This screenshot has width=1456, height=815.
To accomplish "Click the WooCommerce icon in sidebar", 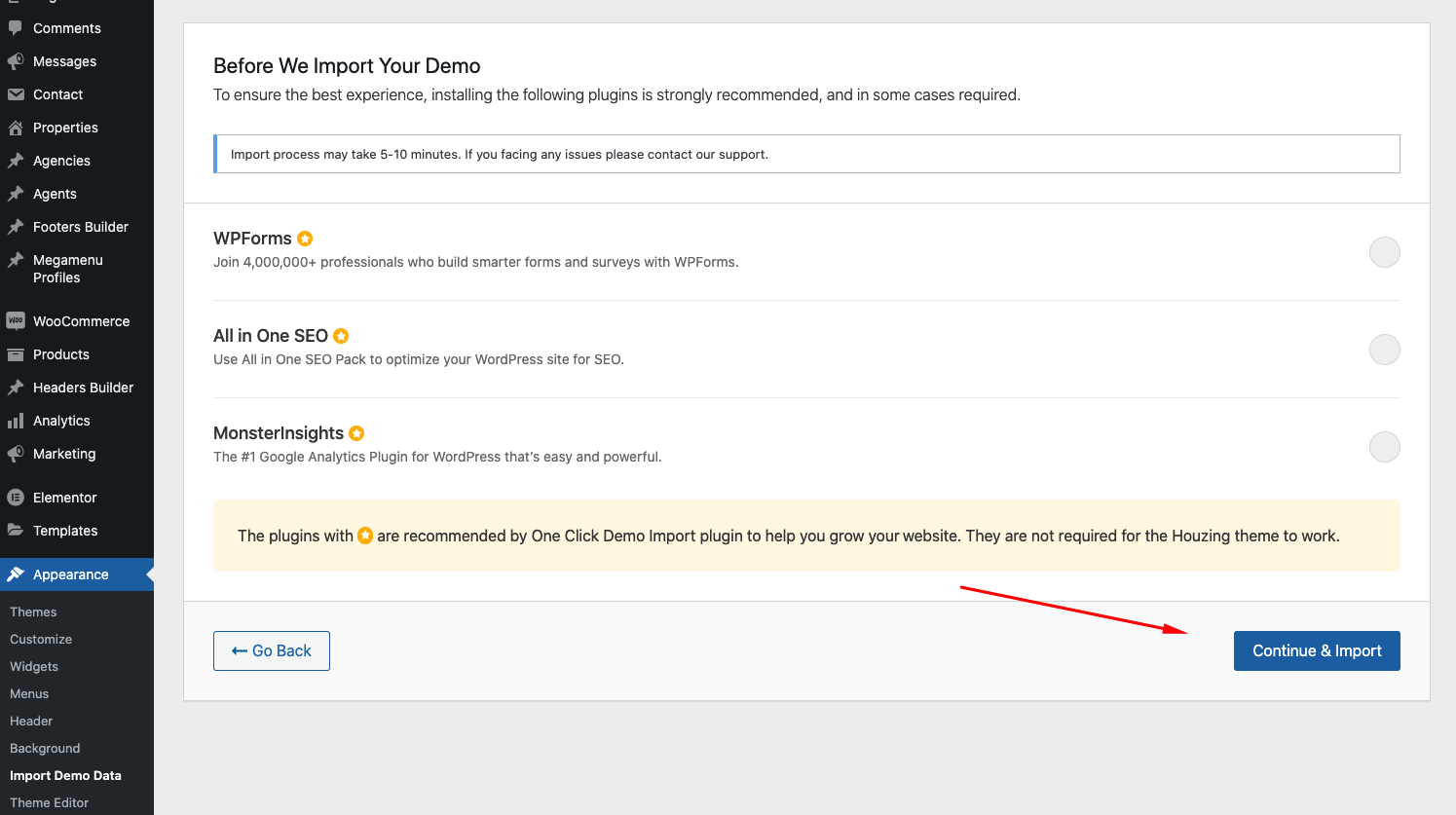I will (x=16, y=321).
